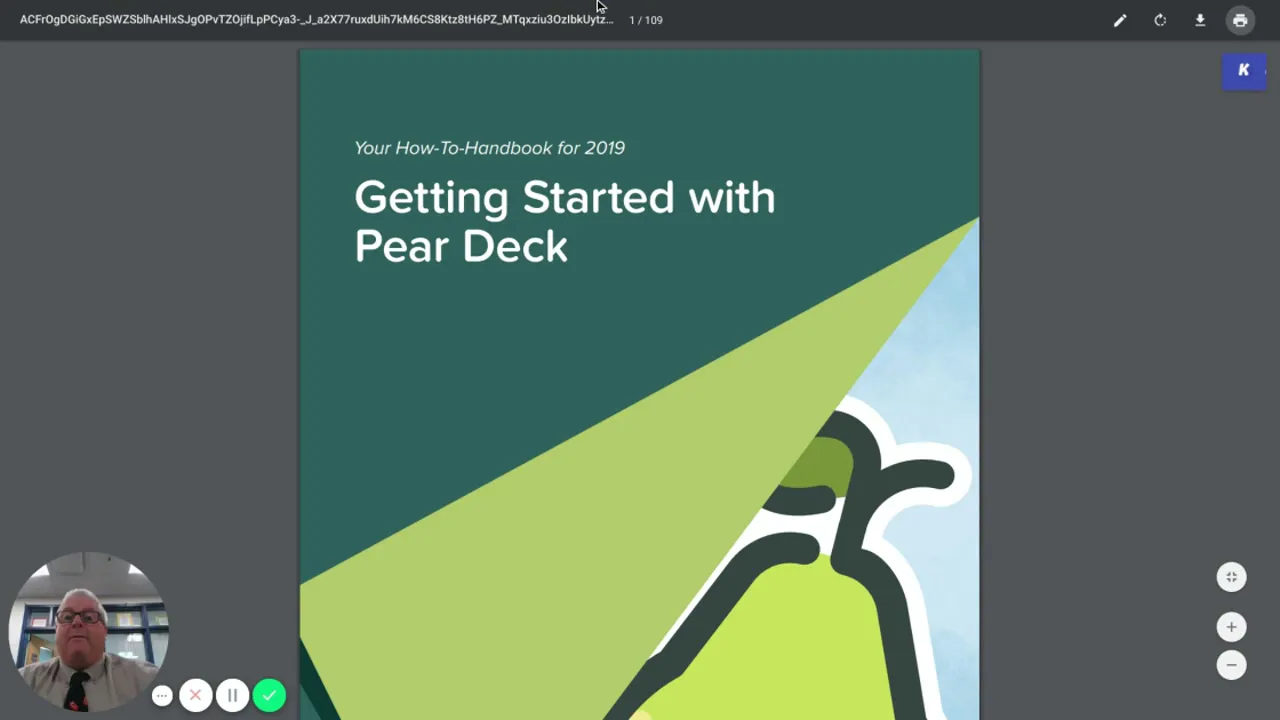
Task: Download the PDF file
Action: click(x=1200, y=20)
